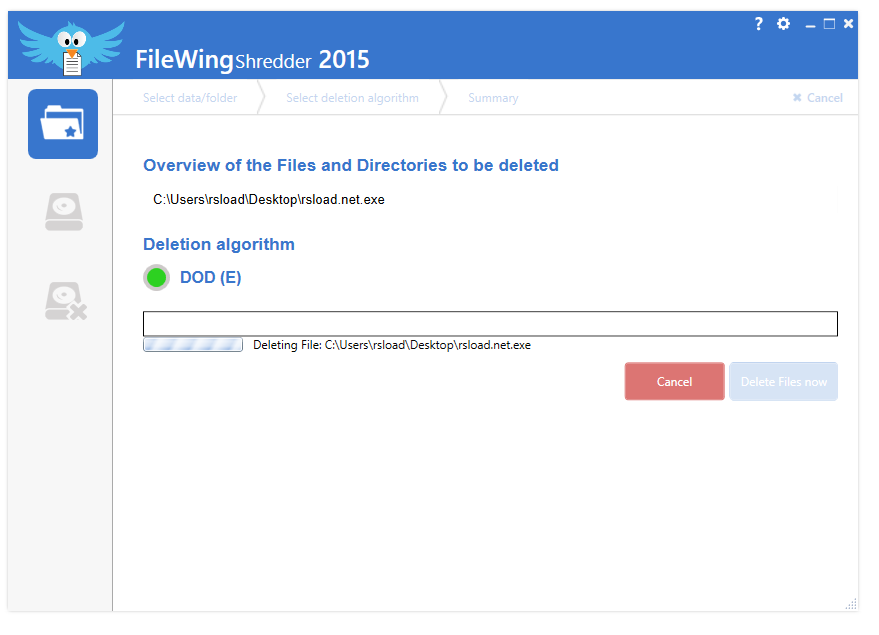The width and height of the screenshot is (879, 635).
Task: Maximize the FileWing Shredder window
Action: pos(829,24)
